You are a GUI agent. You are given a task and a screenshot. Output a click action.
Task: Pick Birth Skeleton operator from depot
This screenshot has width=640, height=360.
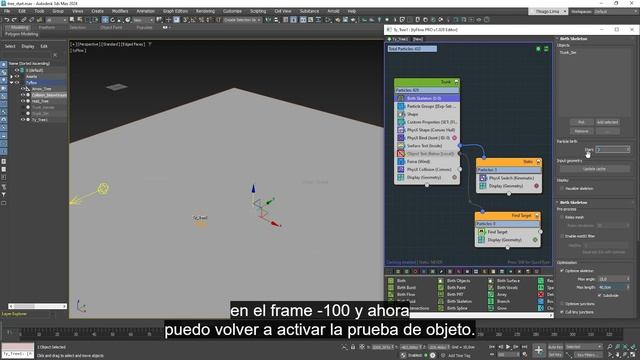click(455, 301)
